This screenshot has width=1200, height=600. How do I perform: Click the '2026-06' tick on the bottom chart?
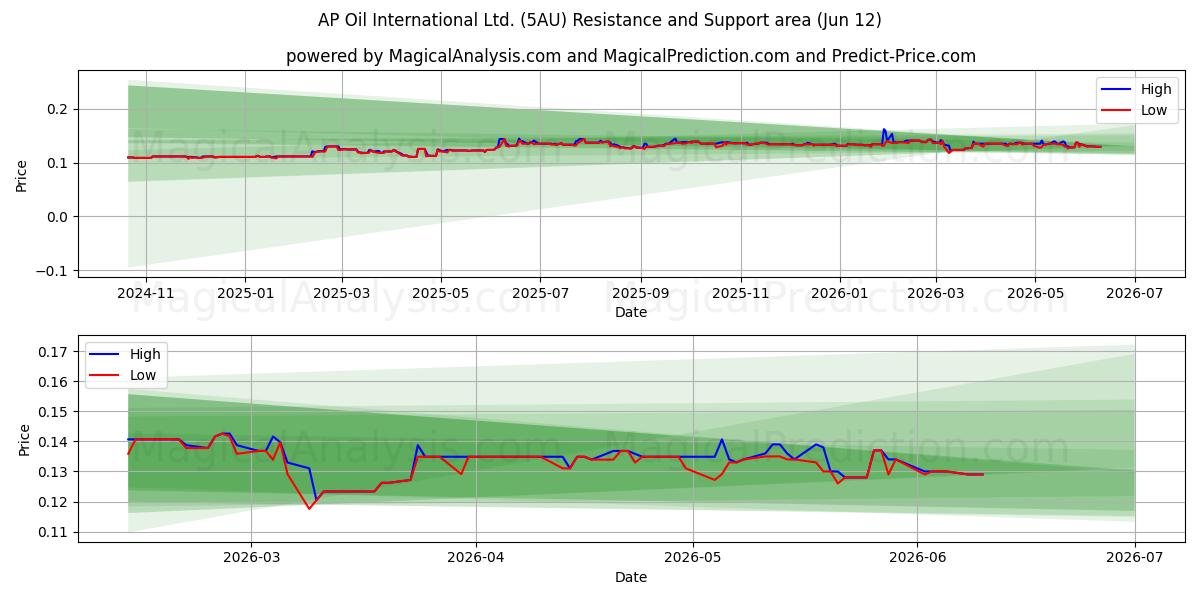coord(918,558)
